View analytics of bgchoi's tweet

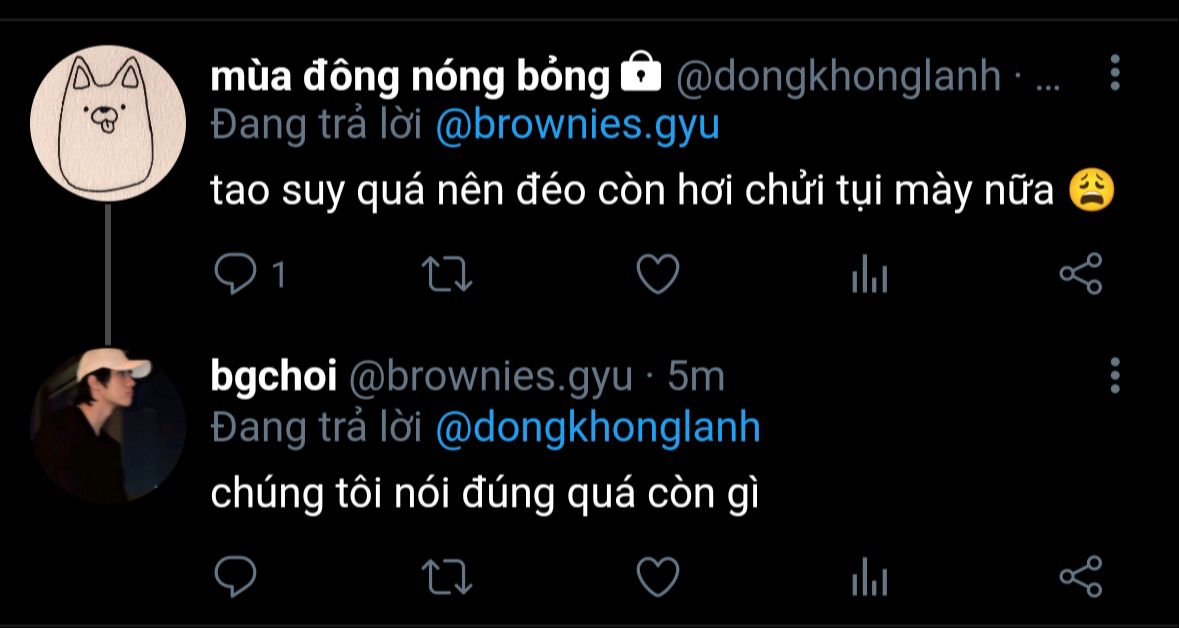coord(870,577)
